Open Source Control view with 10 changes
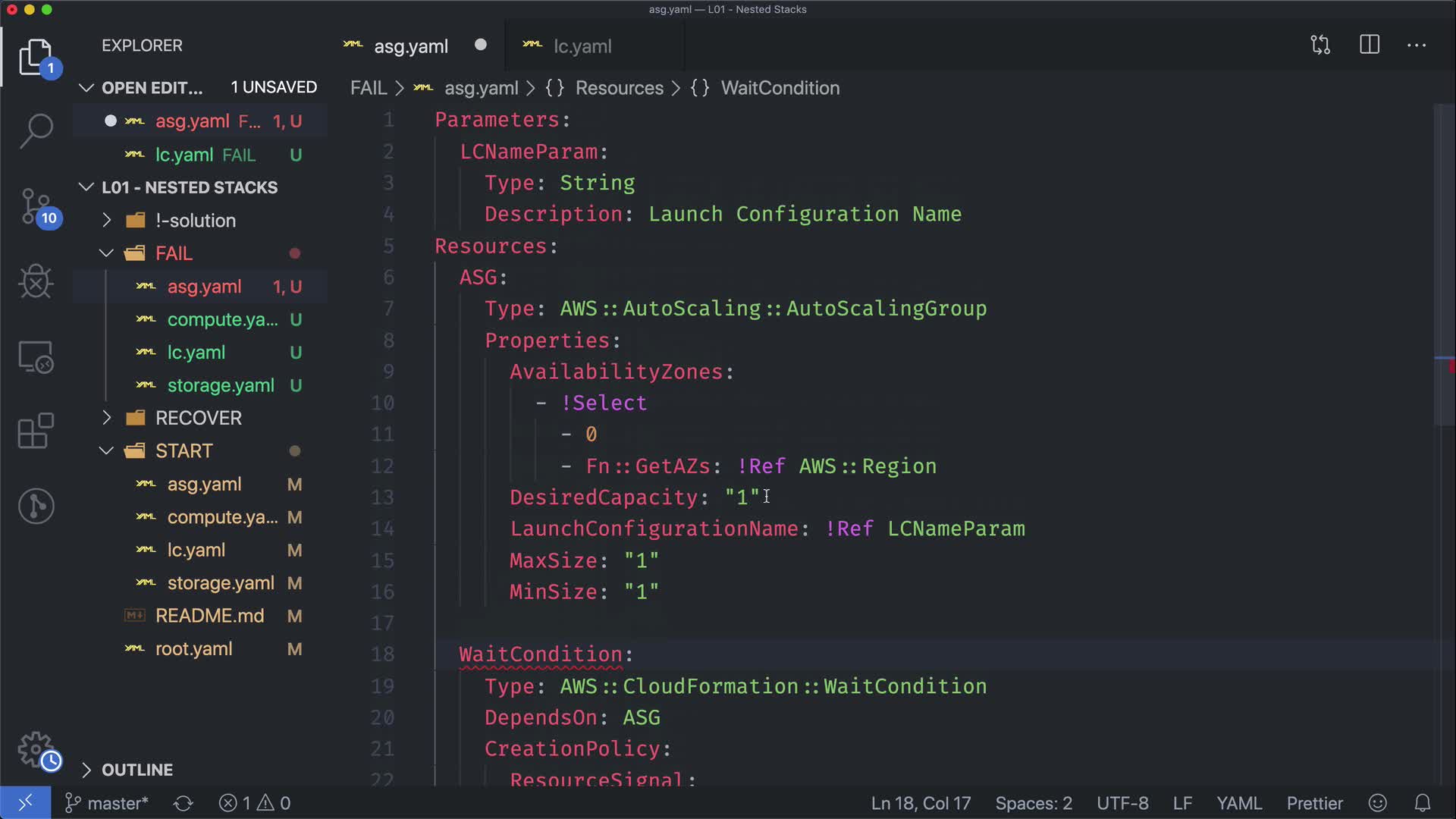Viewport: 1456px width, 819px height. coord(36,207)
